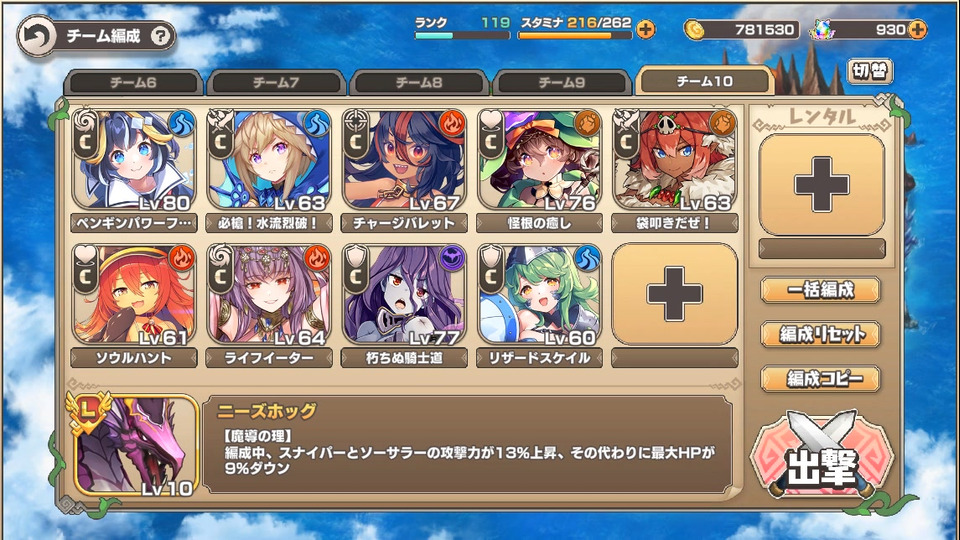Viewport: 960px width, 540px height.
Task: Add a rental unit with the plus
Action: pos(822,184)
